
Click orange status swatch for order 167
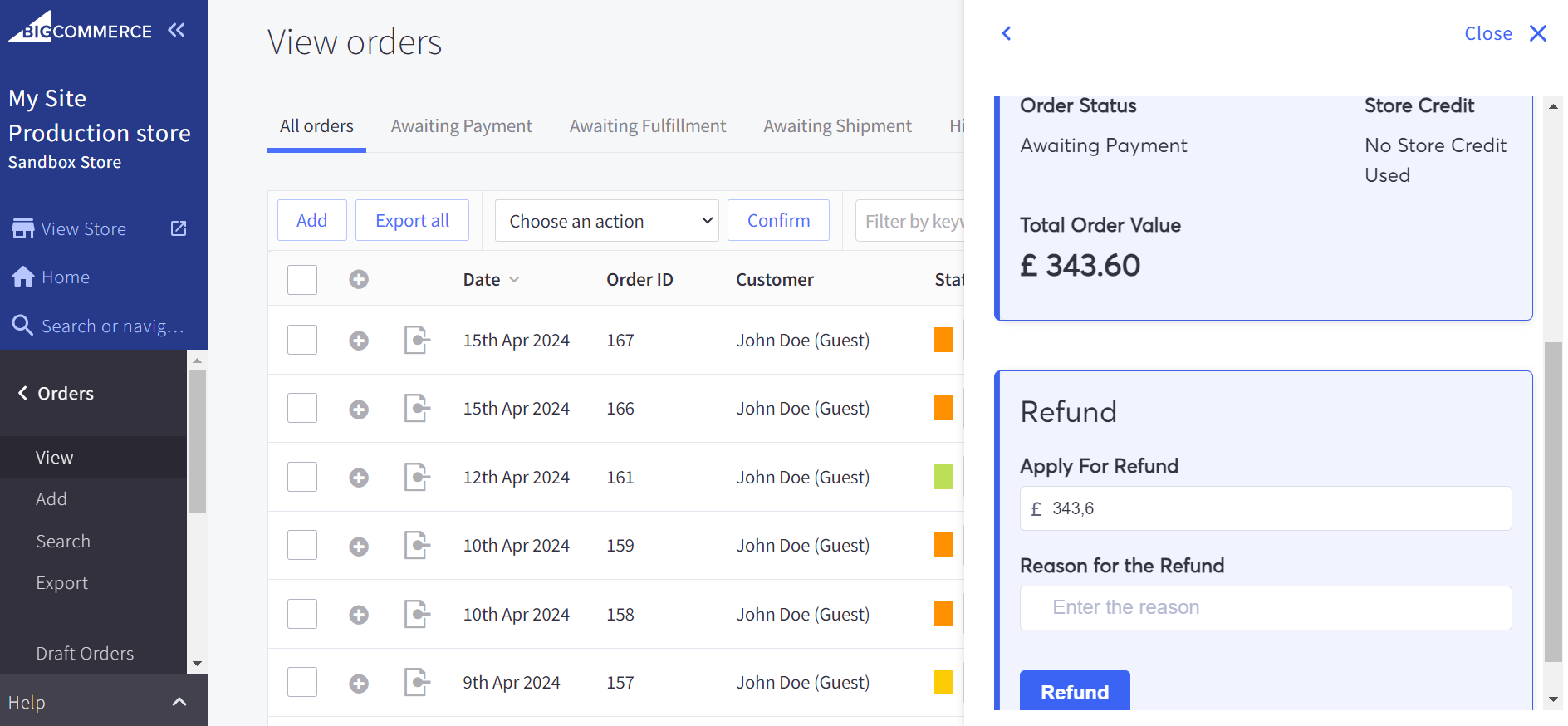[943, 341]
